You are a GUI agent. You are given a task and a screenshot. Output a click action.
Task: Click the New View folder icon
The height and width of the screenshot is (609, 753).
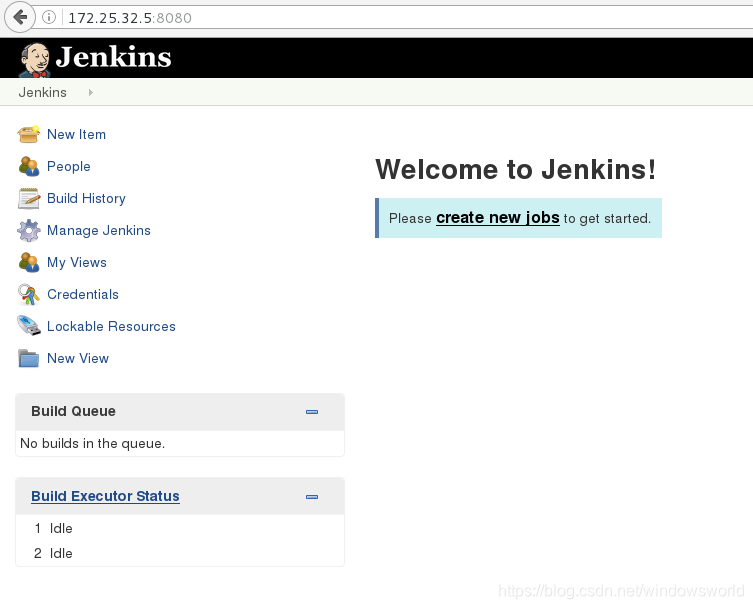(28, 358)
